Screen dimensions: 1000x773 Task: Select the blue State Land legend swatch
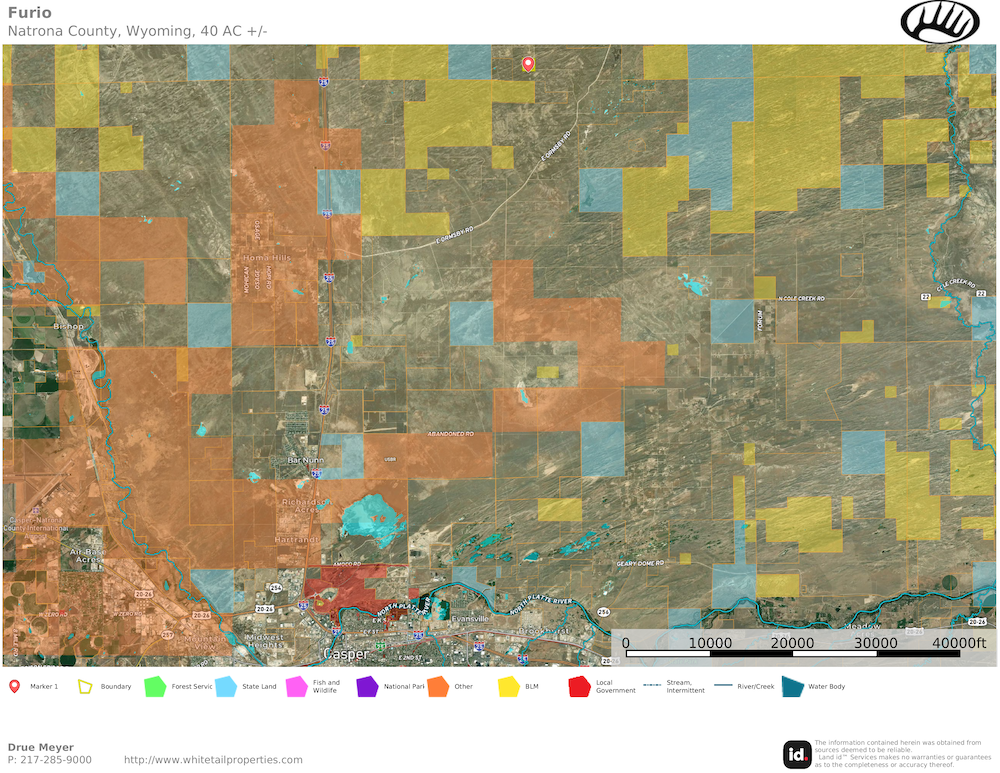pos(226,687)
